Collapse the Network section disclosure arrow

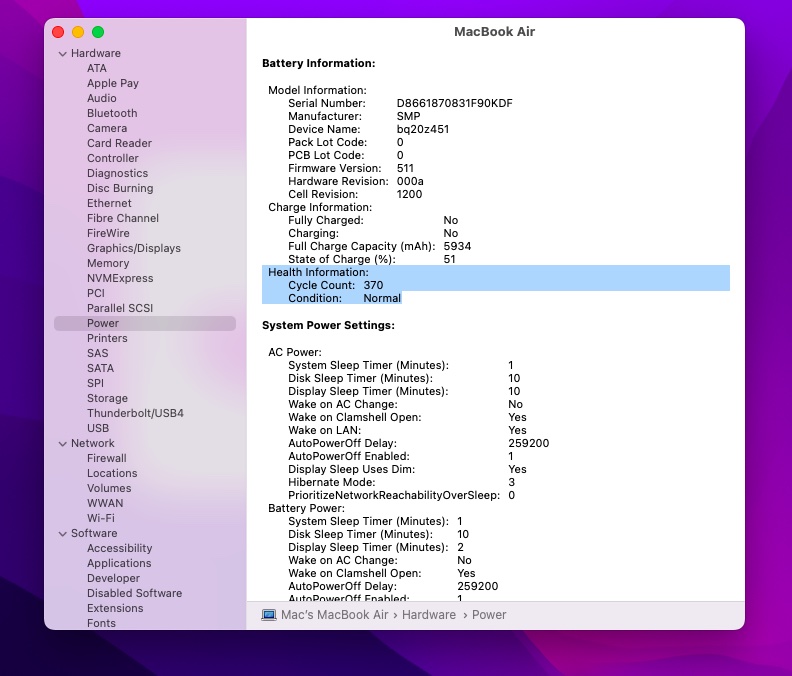coord(62,444)
